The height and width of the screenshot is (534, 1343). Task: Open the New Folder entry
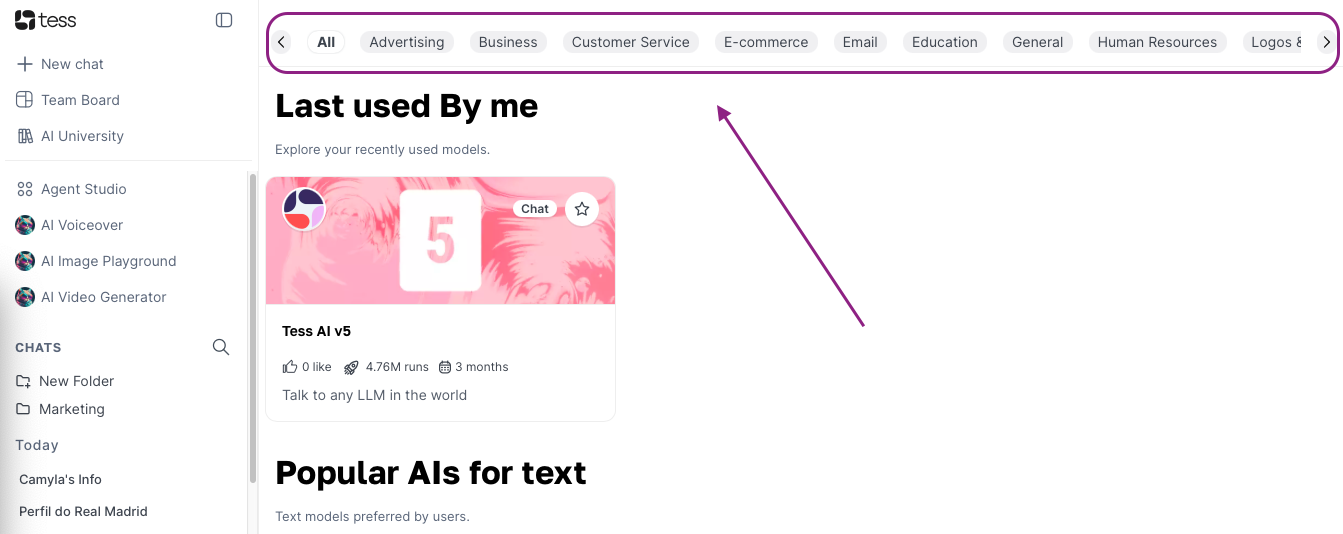[76, 381]
